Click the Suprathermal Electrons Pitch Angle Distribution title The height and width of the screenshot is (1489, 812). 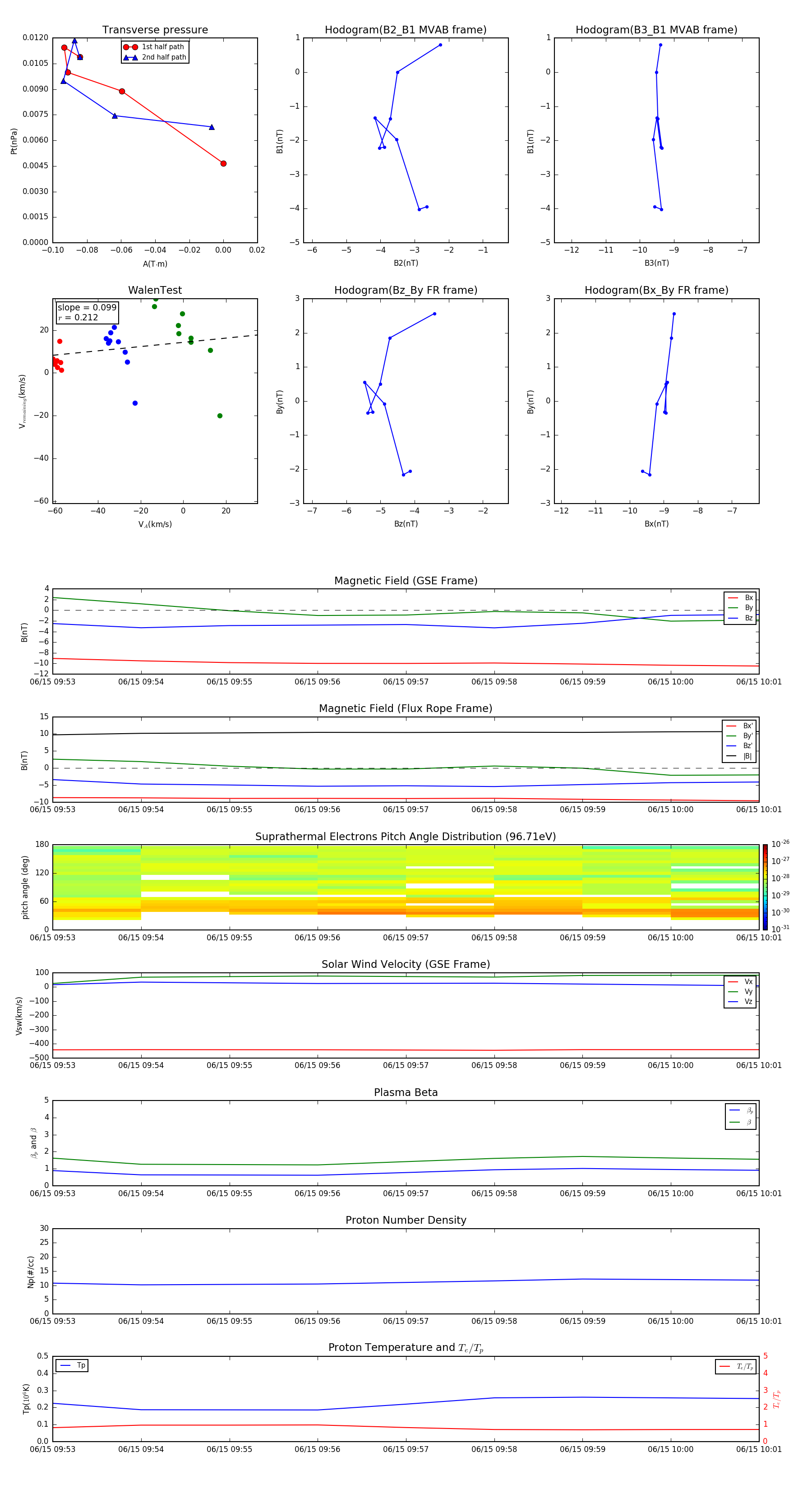[406, 837]
